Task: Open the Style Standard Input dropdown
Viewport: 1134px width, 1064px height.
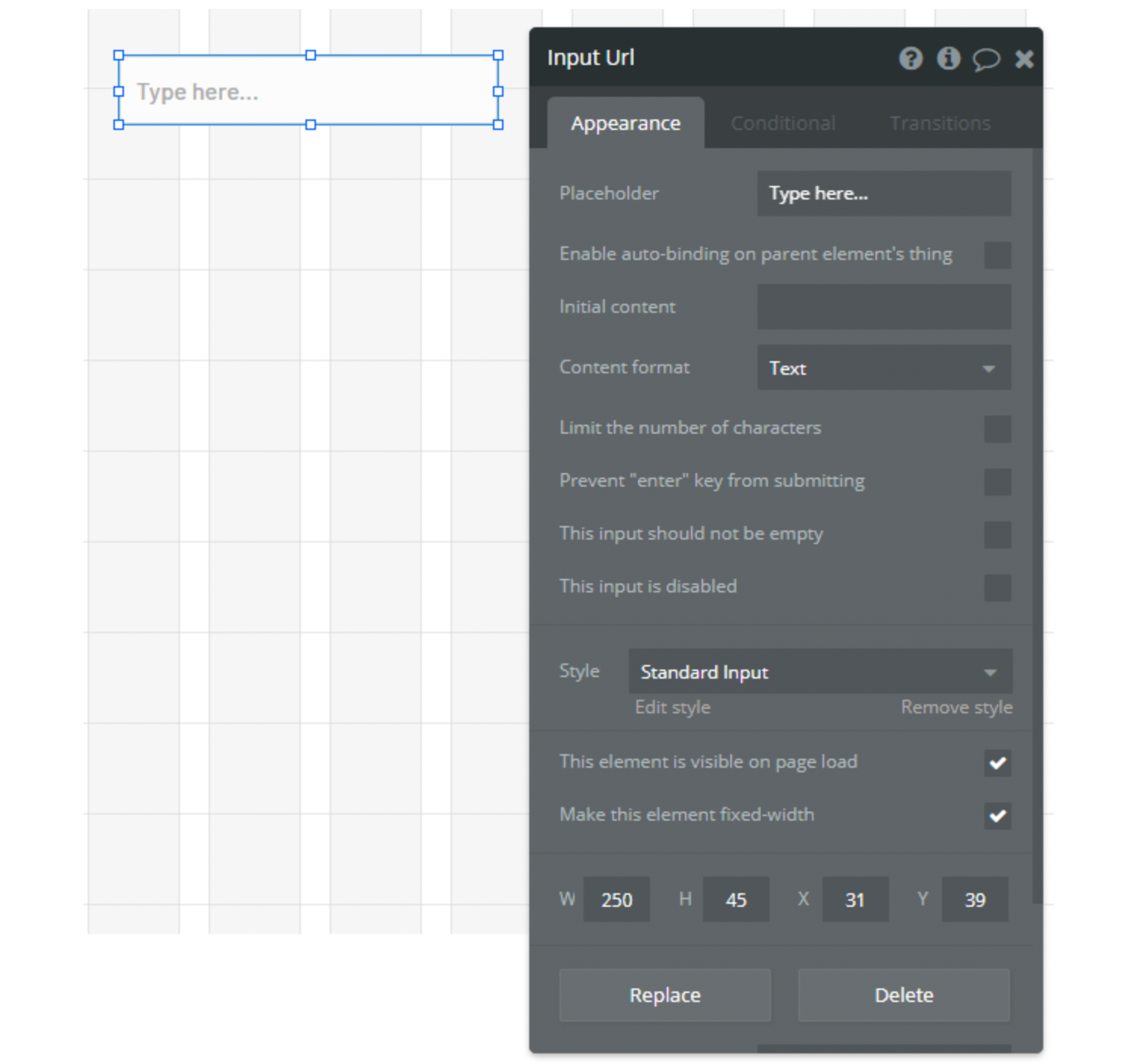Action: 820,671
